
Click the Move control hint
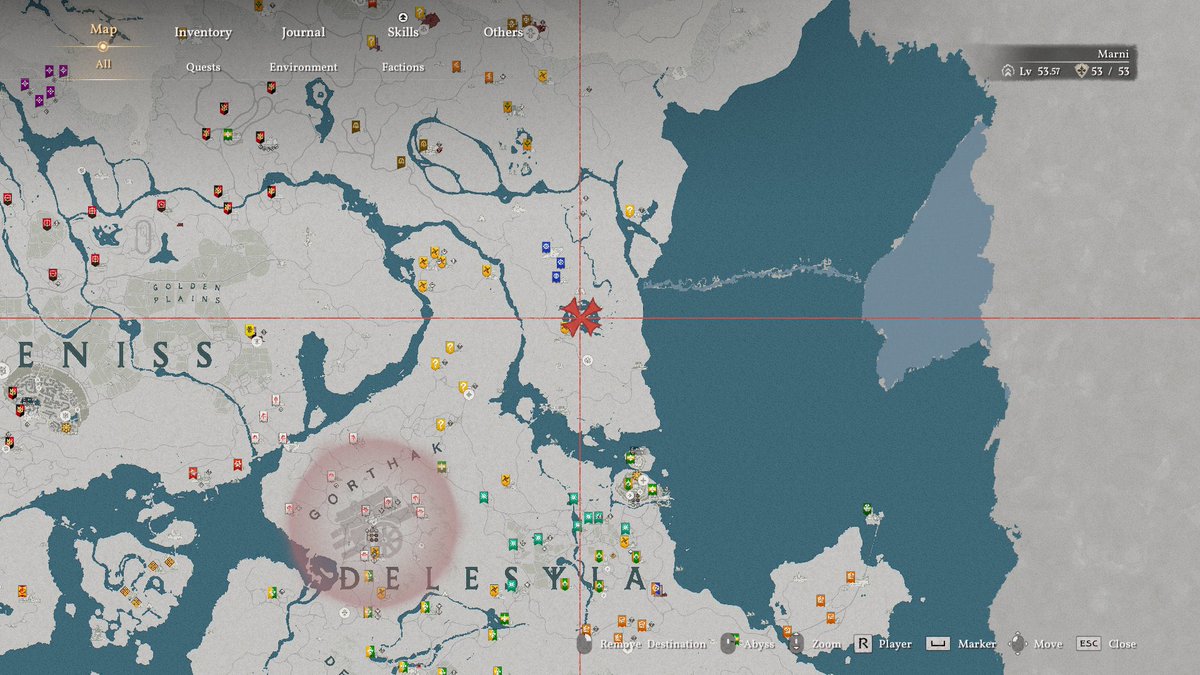[x=1036, y=644]
